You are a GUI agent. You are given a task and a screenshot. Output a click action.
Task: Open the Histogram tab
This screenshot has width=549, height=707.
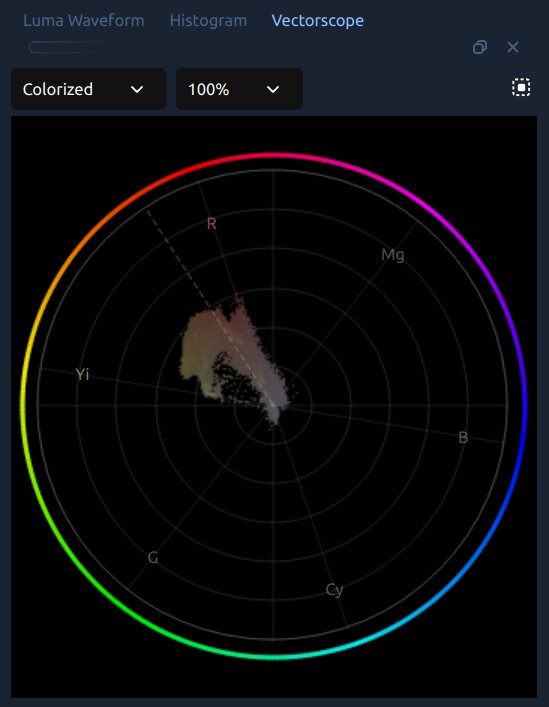[208, 20]
